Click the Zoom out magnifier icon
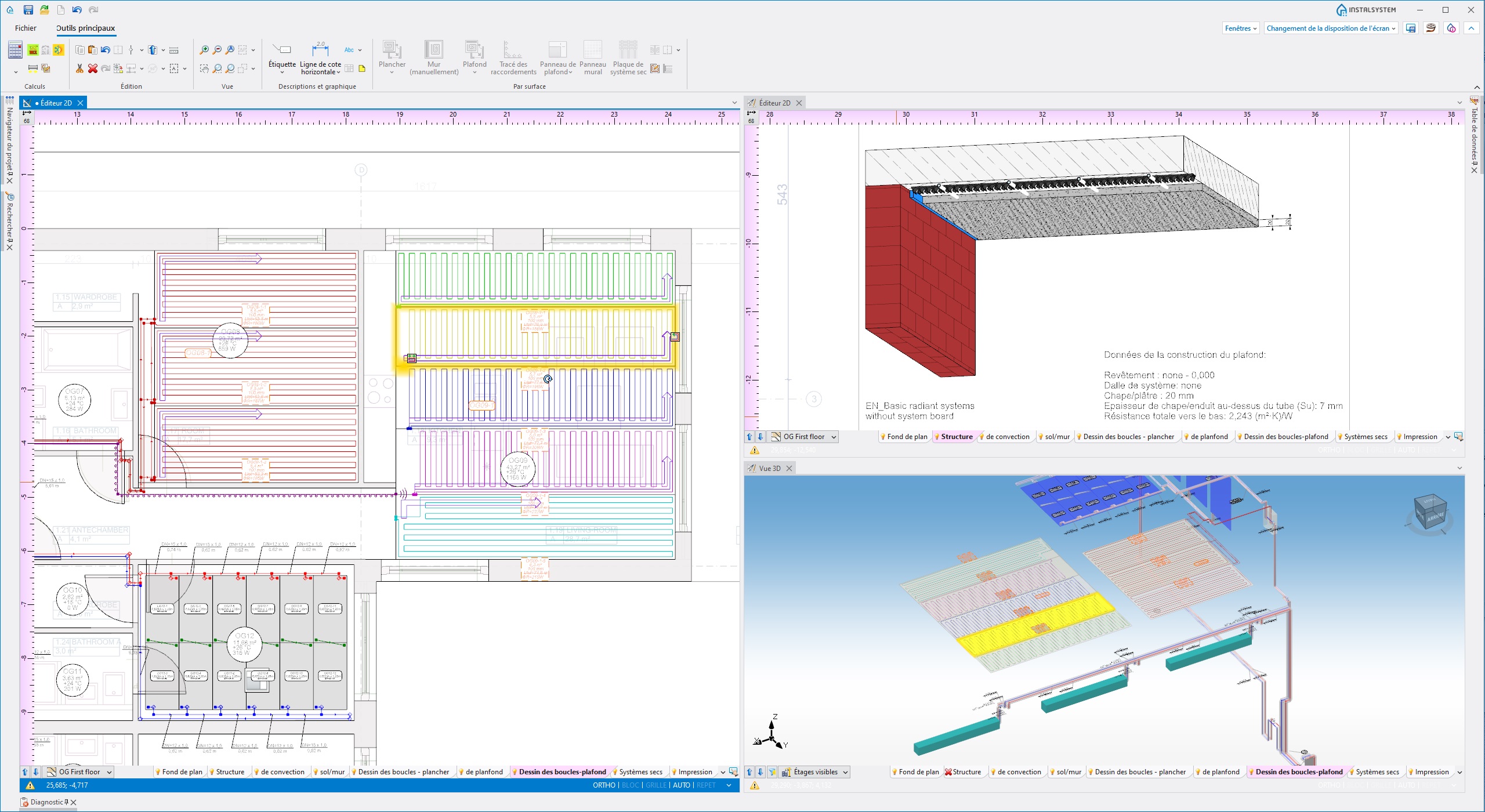This screenshot has width=1485, height=812. [x=217, y=50]
